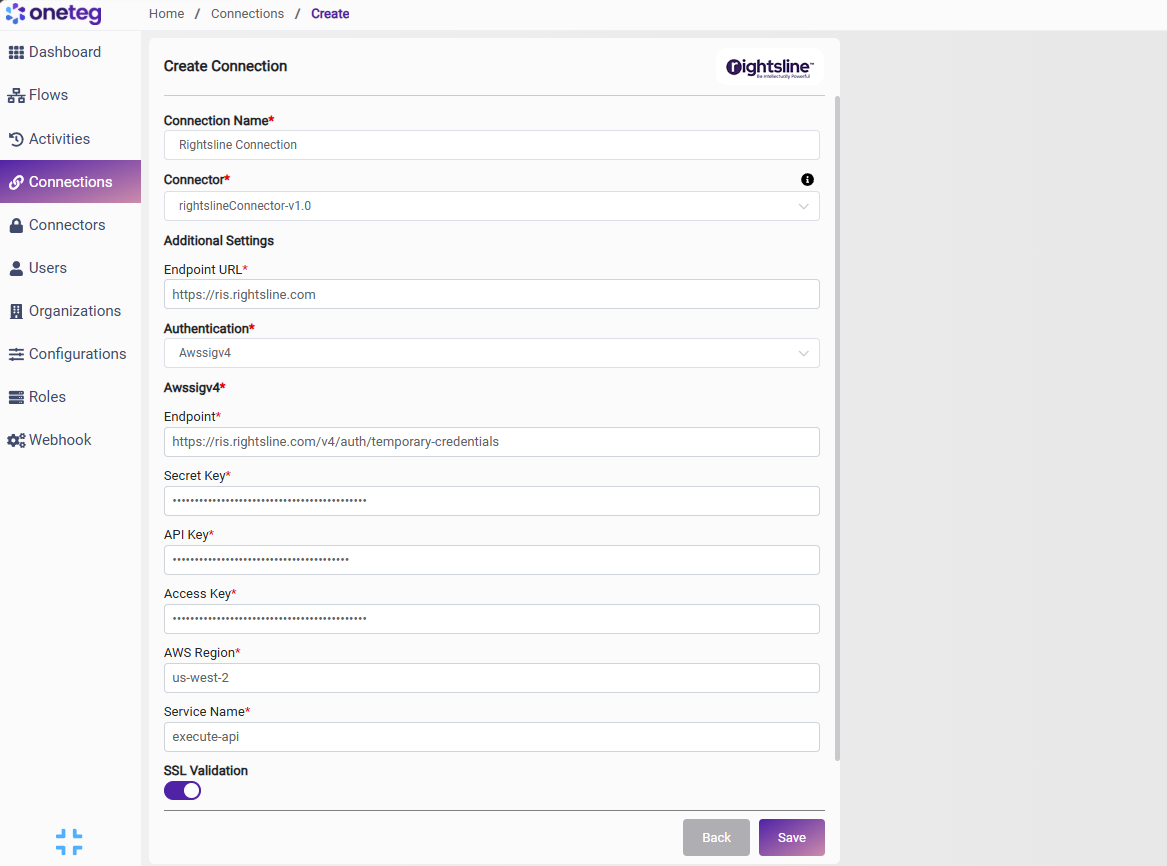1167x866 pixels.
Task: Click the Create Connection heading
Action: point(225,66)
